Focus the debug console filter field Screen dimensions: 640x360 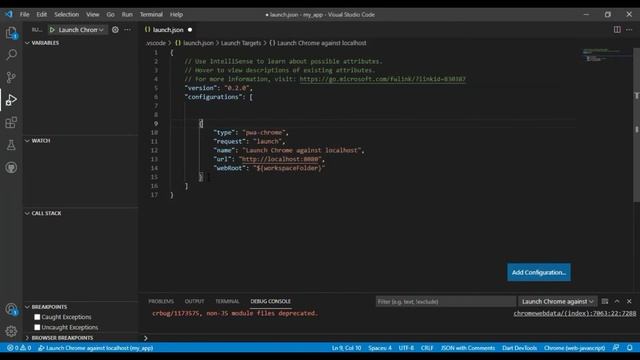445,302
